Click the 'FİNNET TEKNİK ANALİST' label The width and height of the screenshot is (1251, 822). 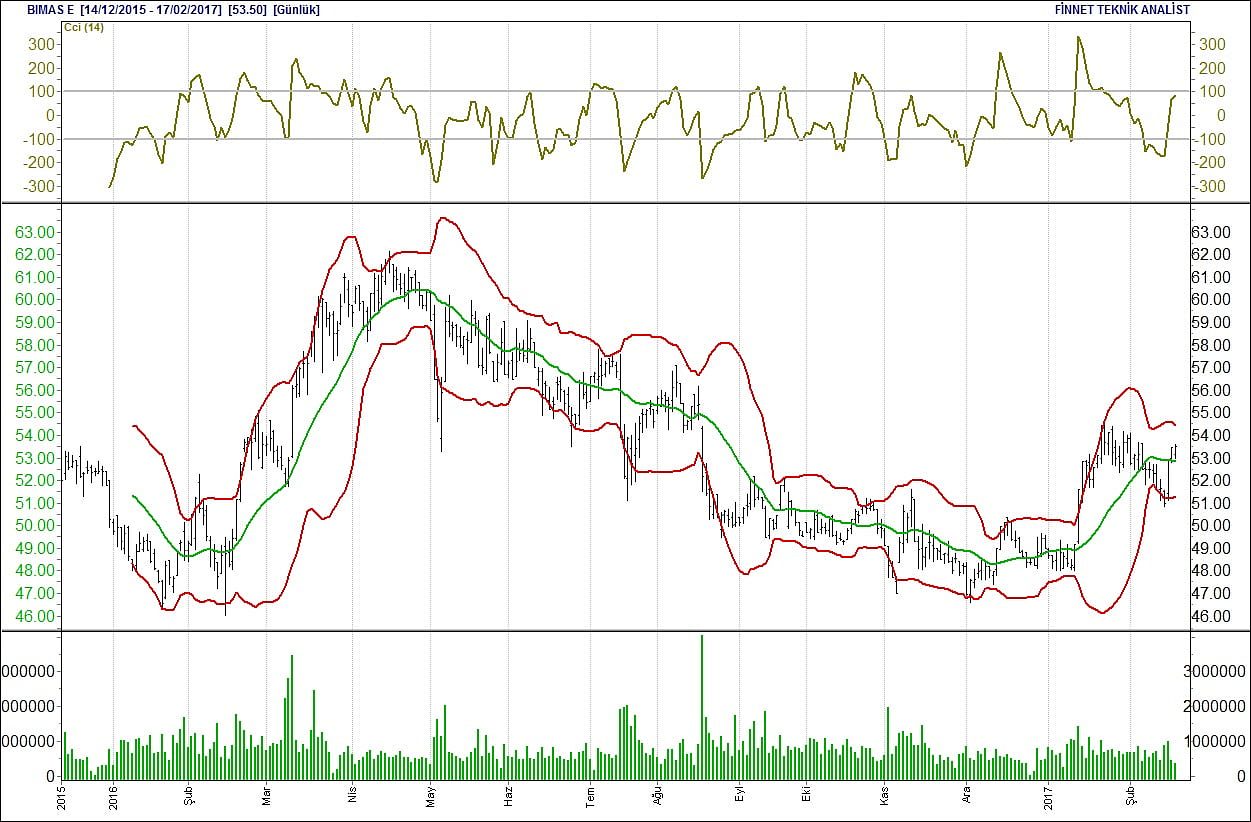click(x=1123, y=9)
